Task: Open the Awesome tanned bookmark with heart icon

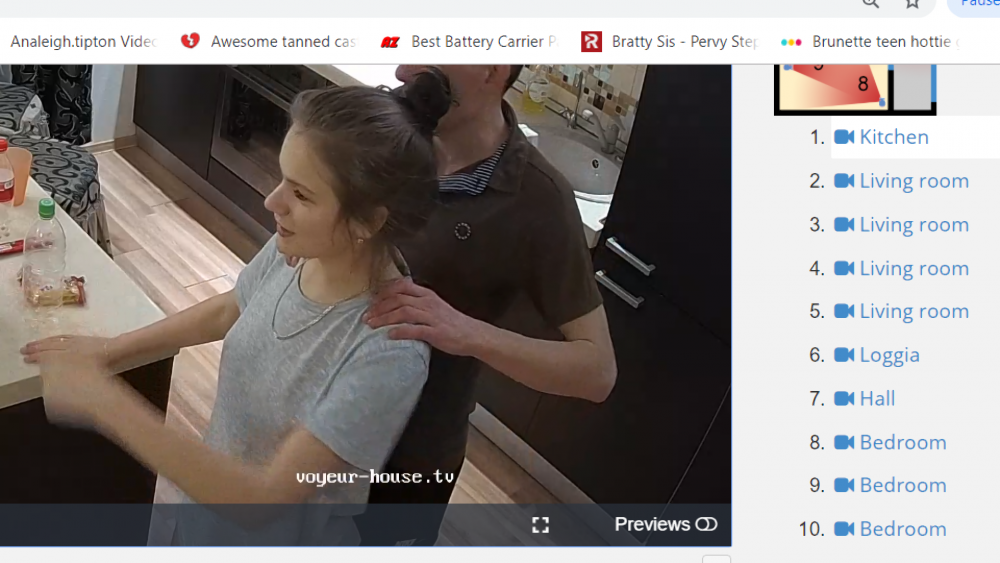Action: 282,42
